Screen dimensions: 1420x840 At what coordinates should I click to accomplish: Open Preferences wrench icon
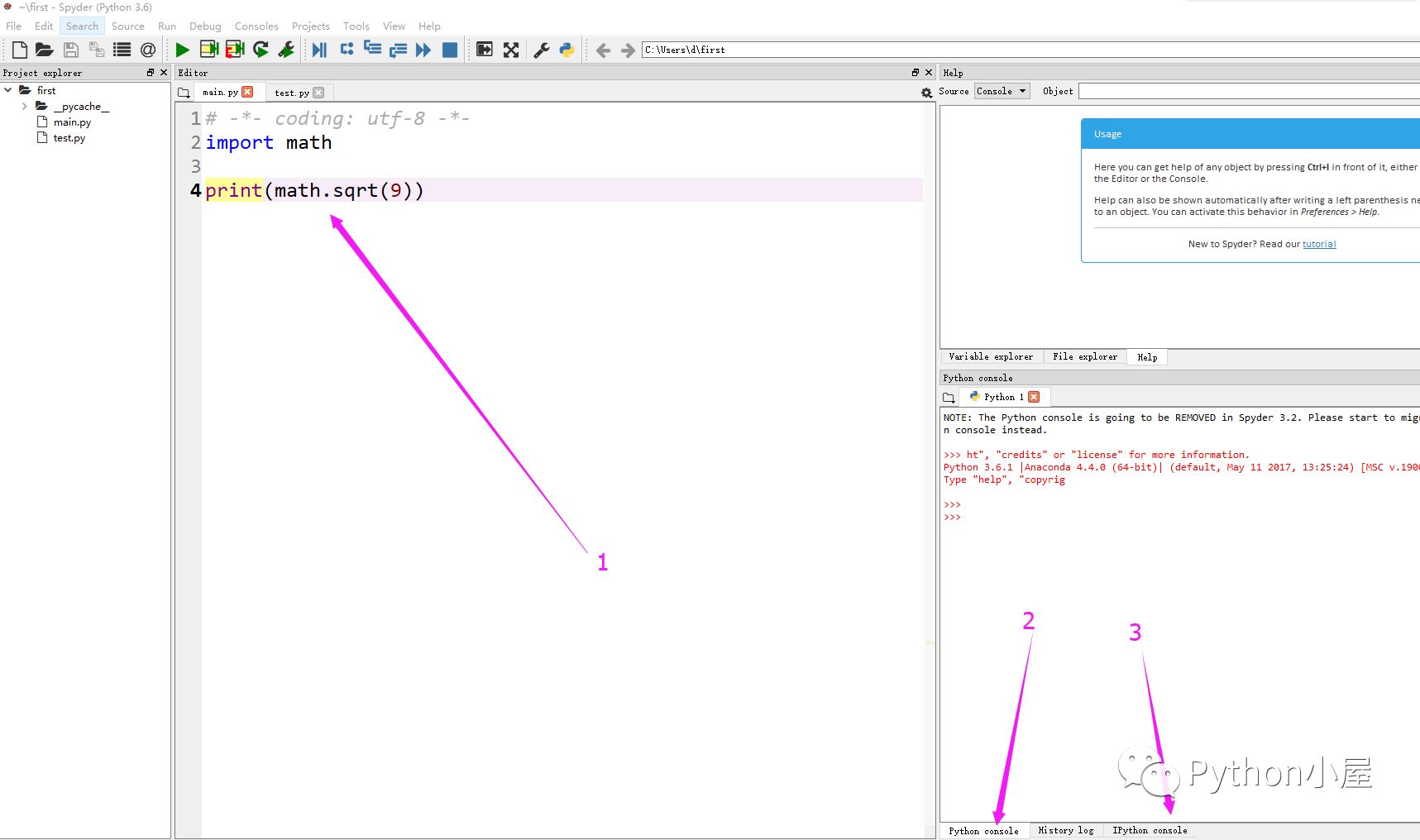[542, 50]
